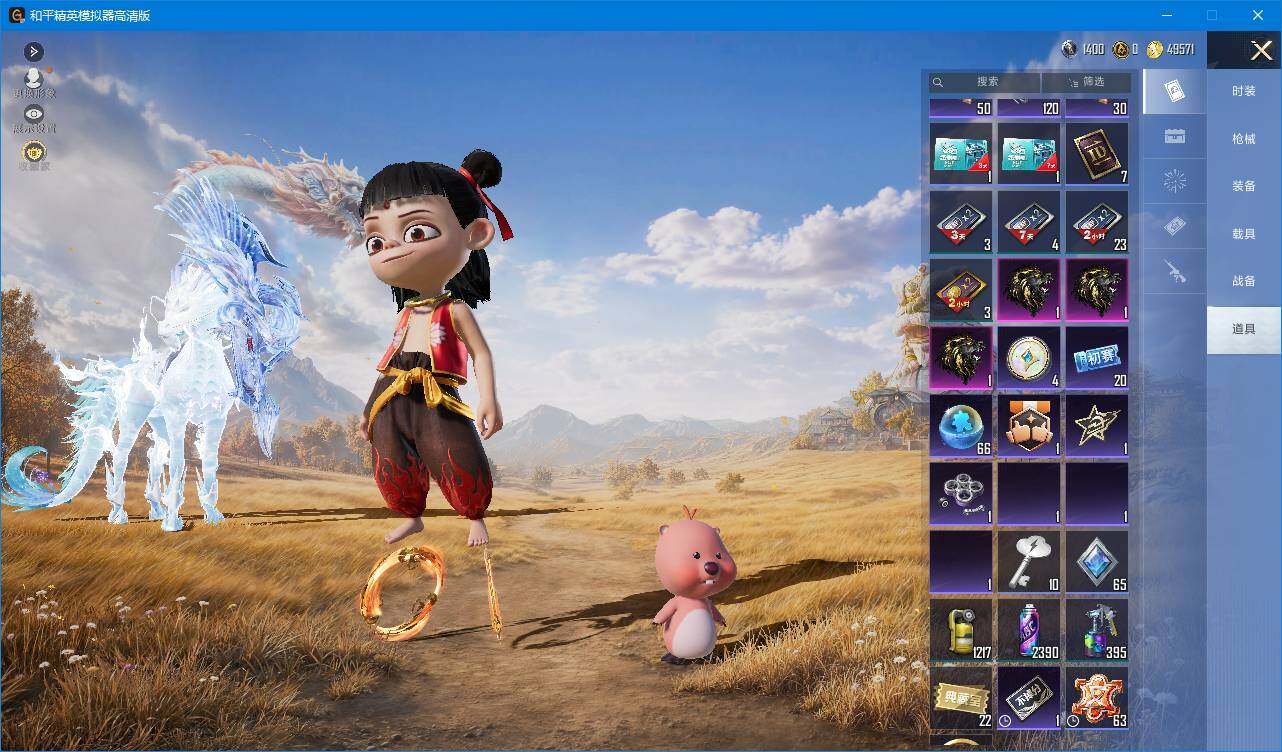Close the inventory with the X button

point(1261,50)
